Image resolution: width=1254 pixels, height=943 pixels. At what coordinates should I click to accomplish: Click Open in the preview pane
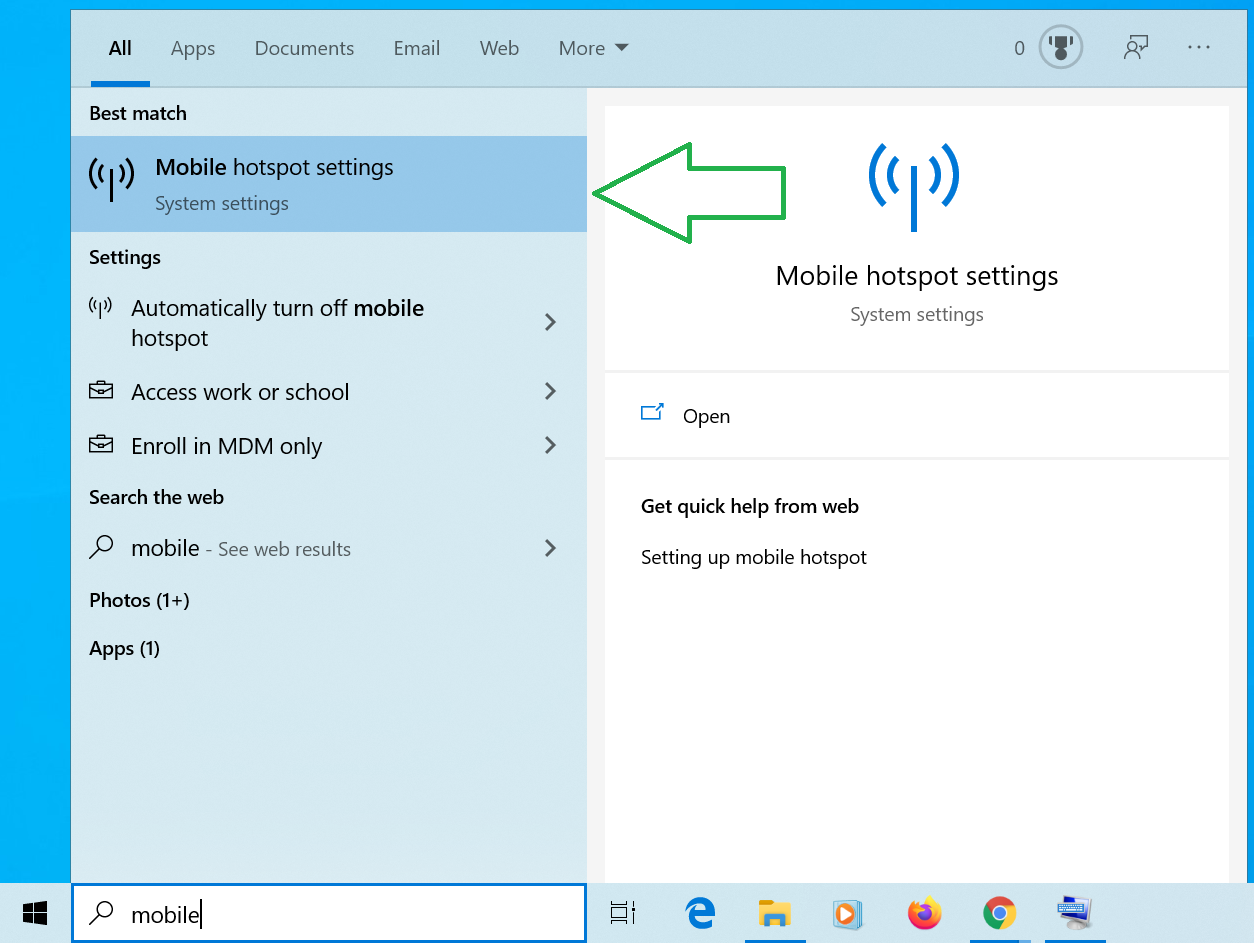706,416
